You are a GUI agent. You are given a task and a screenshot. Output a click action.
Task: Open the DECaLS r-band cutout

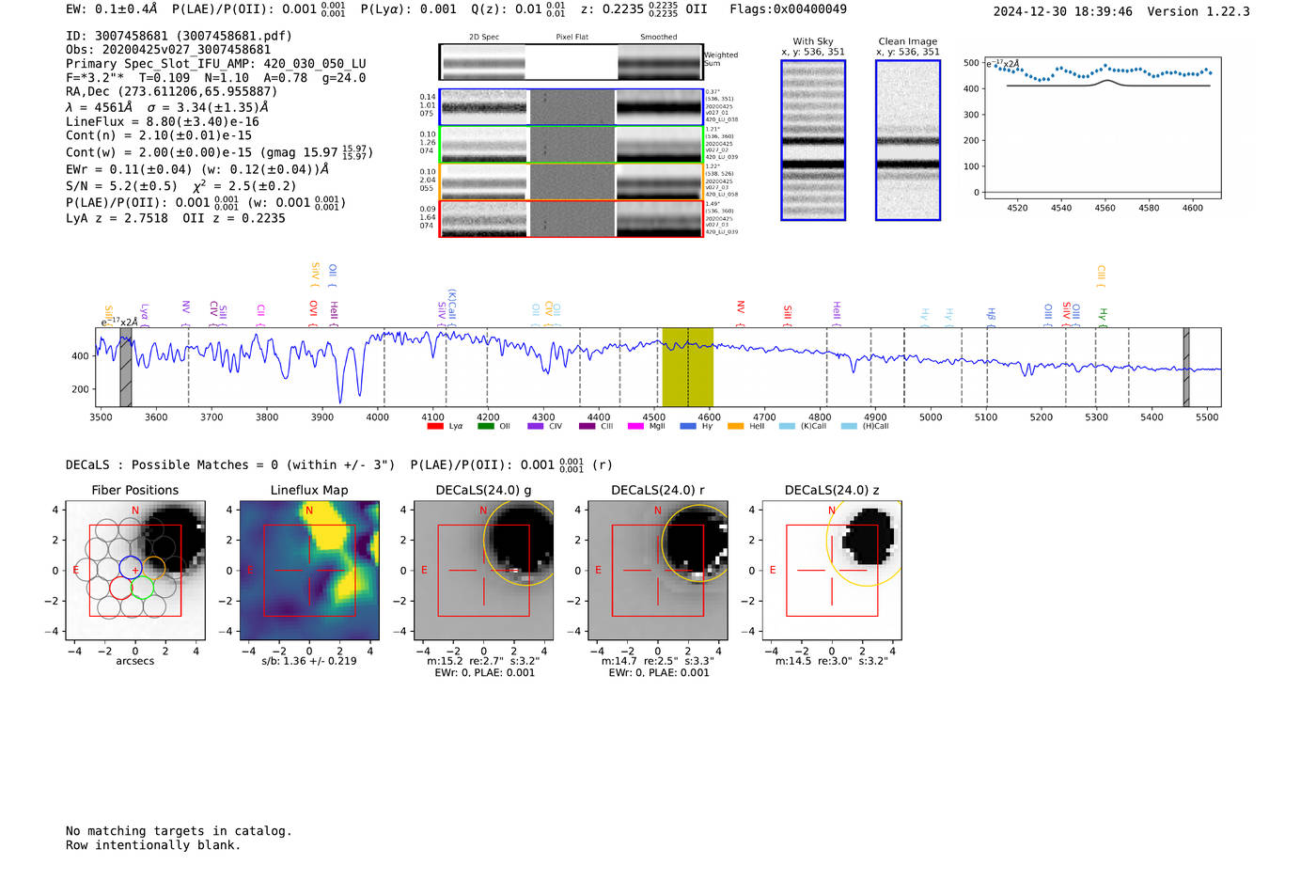pos(658,570)
